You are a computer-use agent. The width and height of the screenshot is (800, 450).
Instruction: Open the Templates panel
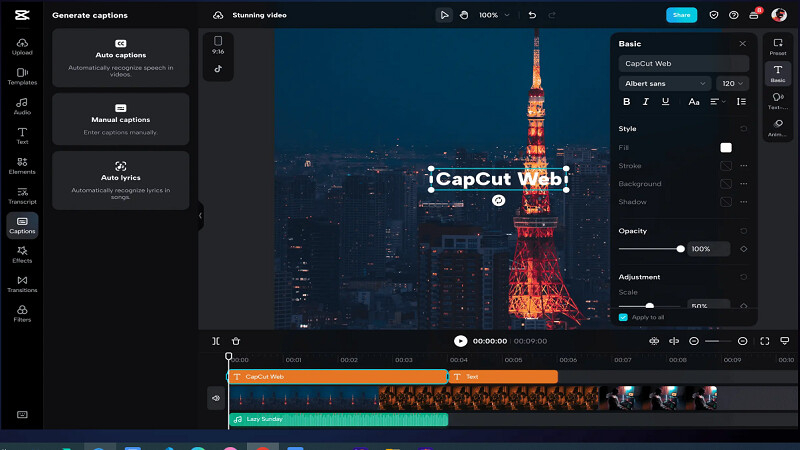(x=22, y=77)
